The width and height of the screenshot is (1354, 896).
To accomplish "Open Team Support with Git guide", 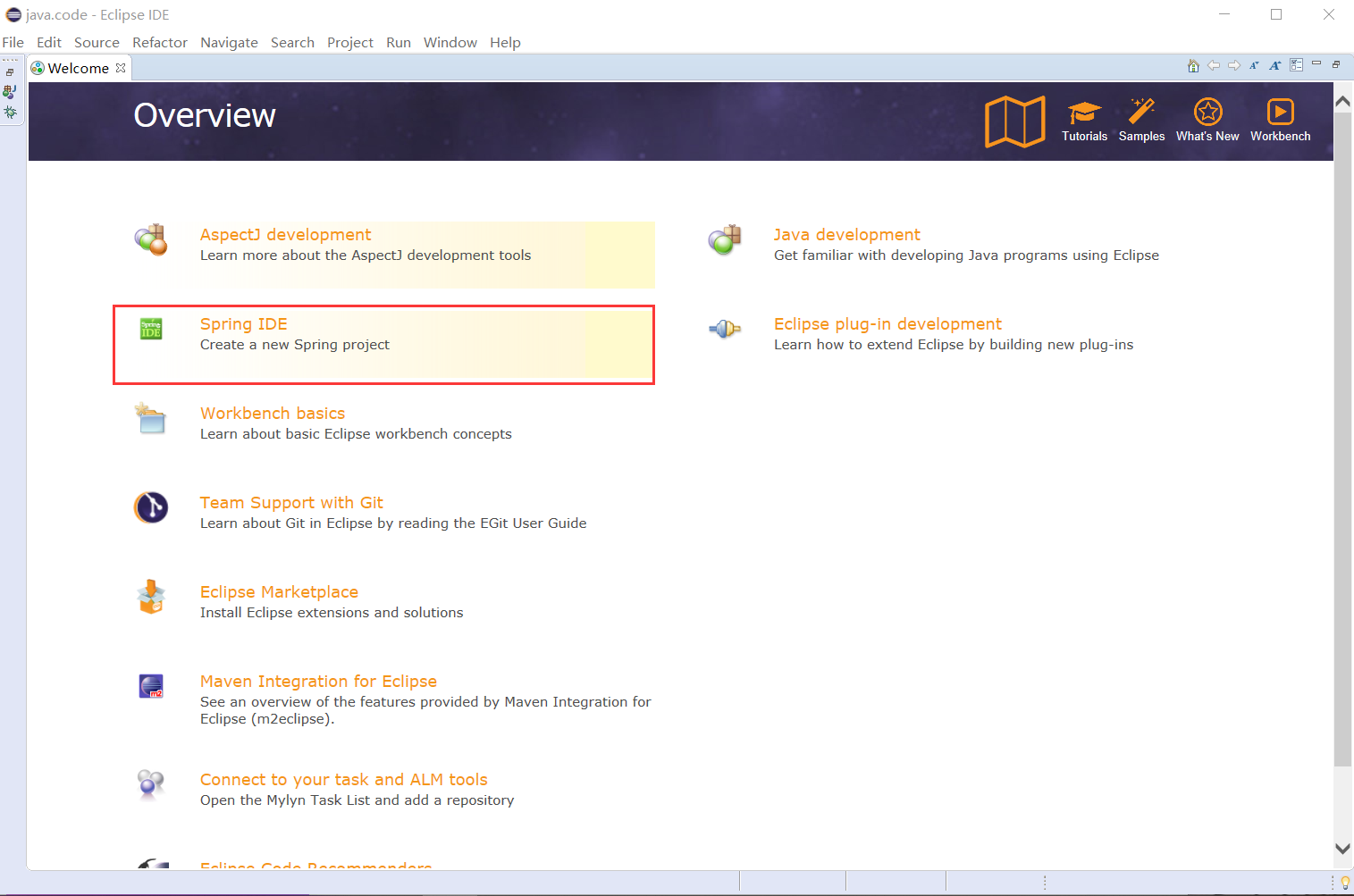I will [x=291, y=502].
